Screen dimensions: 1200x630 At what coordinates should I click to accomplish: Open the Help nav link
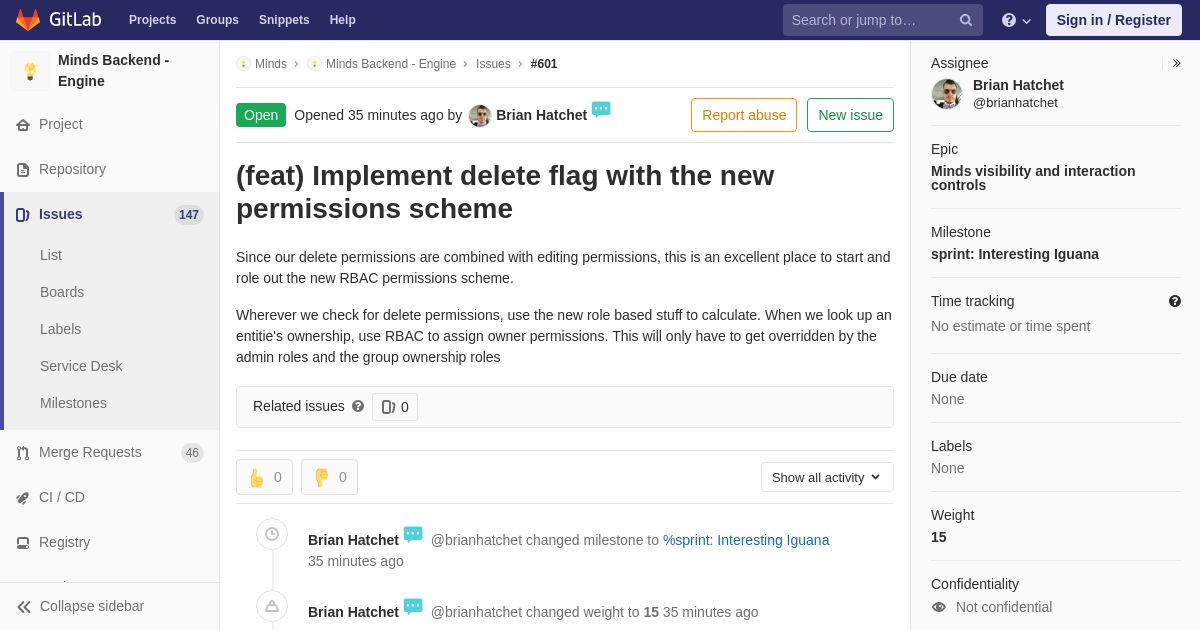point(343,20)
